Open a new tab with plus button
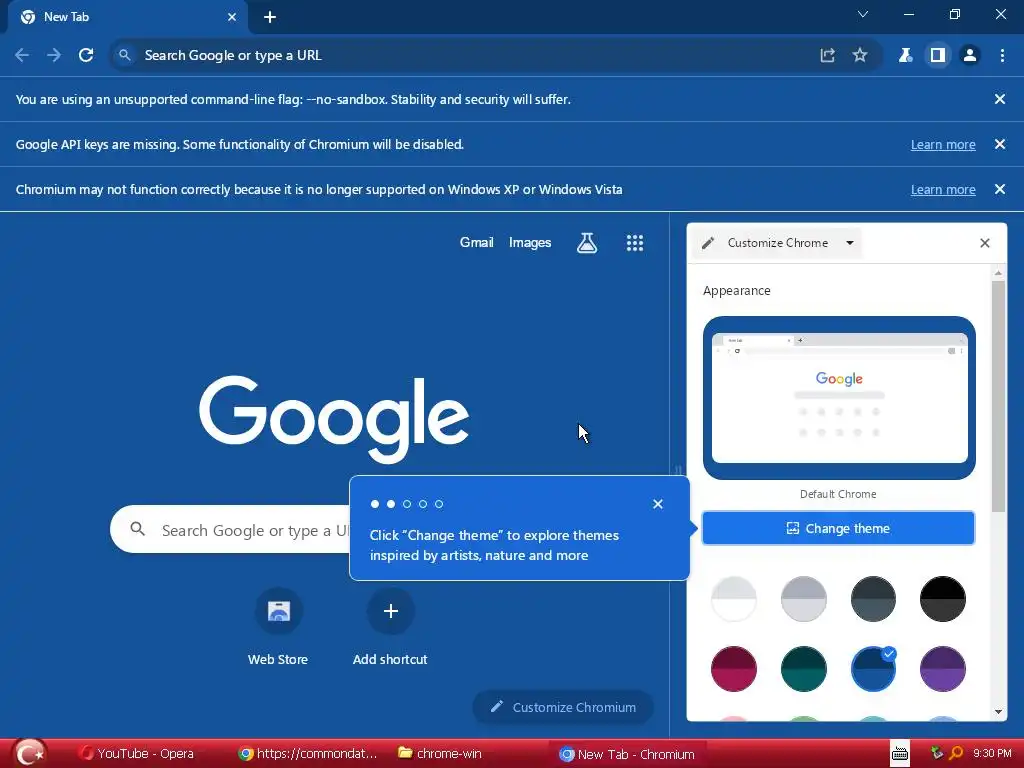The image size is (1024, 768). tap(270, 18)
